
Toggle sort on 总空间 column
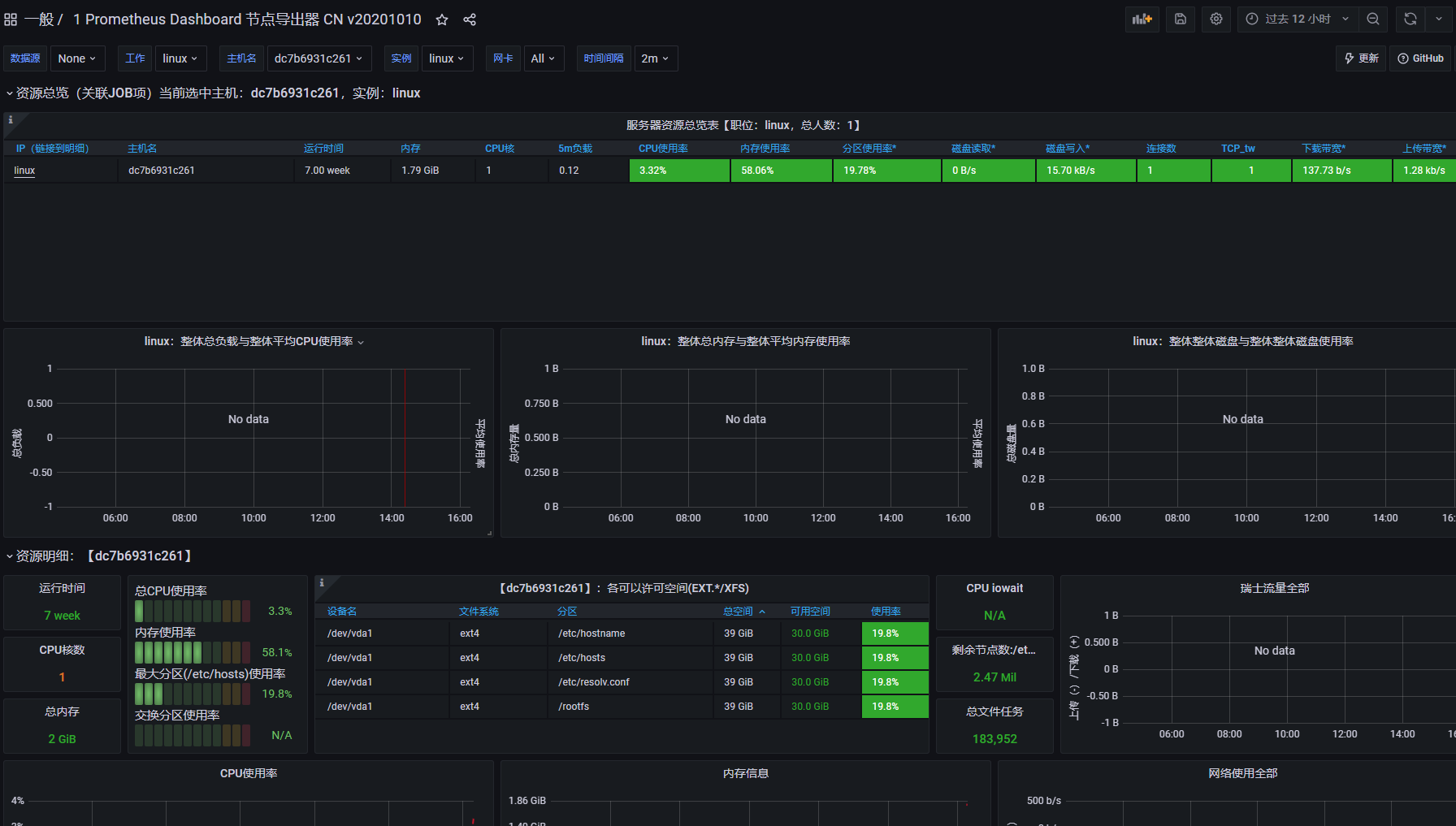[x=744, y=612]
